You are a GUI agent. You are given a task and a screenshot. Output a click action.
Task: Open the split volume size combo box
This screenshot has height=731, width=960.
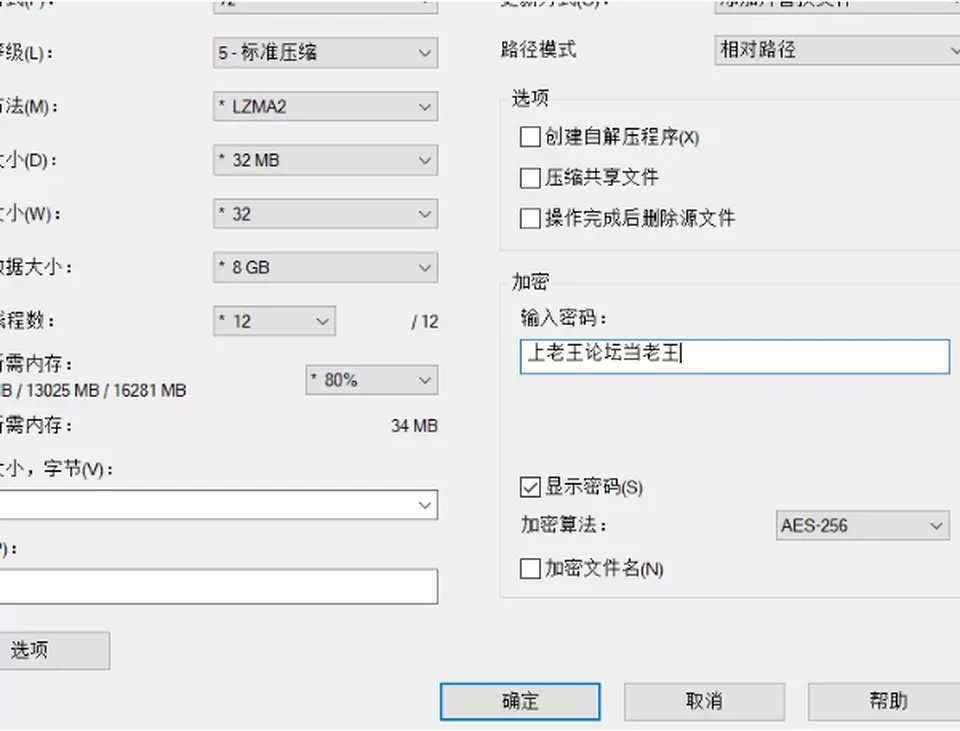(x=217, y=505)
